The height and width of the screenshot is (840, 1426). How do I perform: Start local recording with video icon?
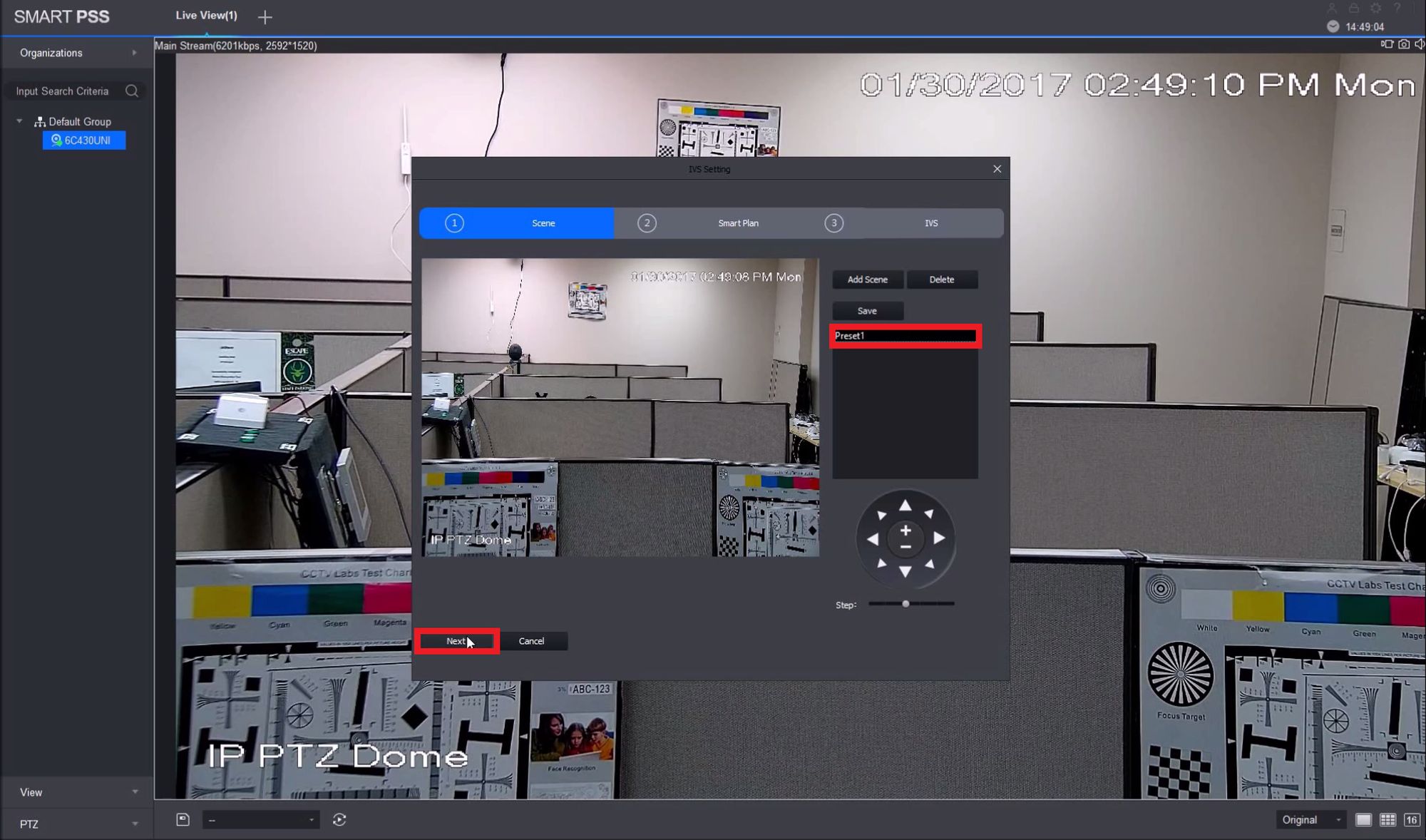[x=1386, y=44]
